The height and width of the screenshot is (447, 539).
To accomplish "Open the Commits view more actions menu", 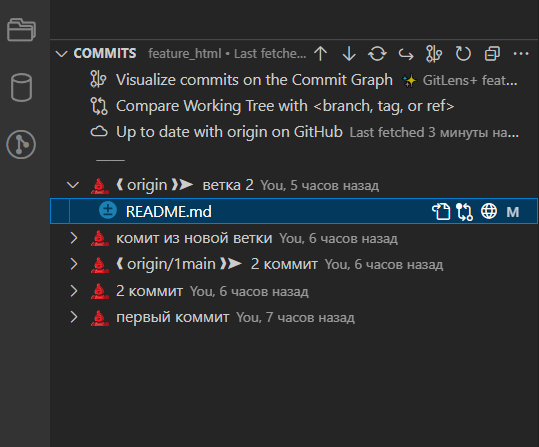I will tap(521, 54).
